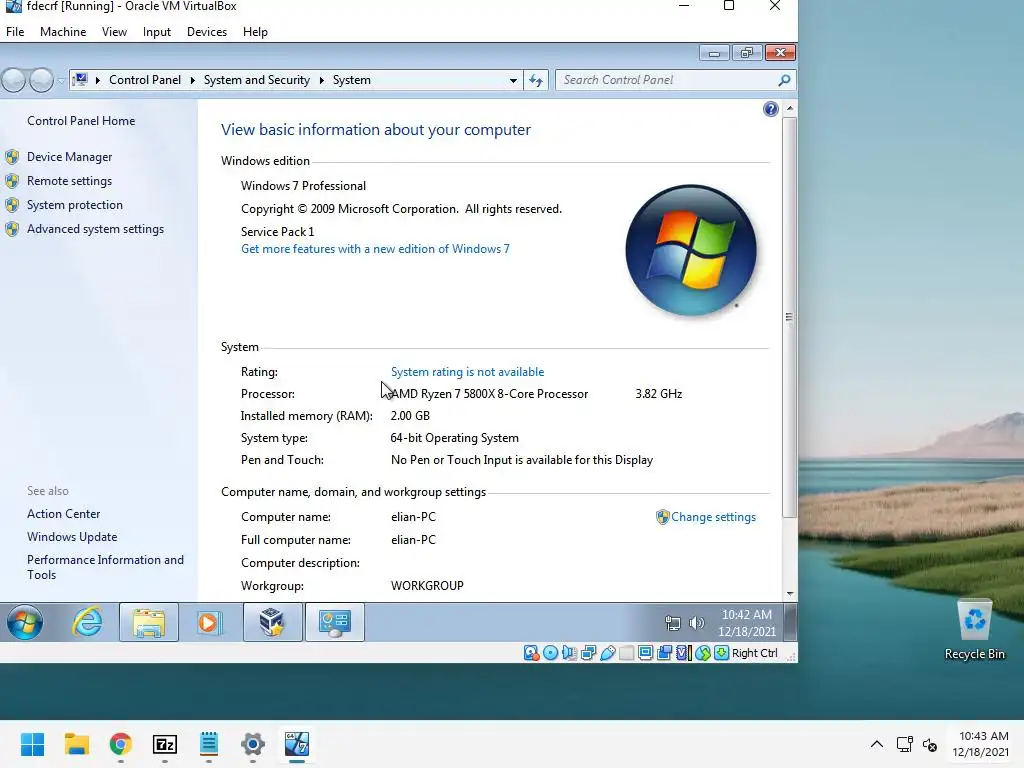Open recent pages dropdown near back buttons
Screen dimensions: 1024x768
[x=61, y=80]
